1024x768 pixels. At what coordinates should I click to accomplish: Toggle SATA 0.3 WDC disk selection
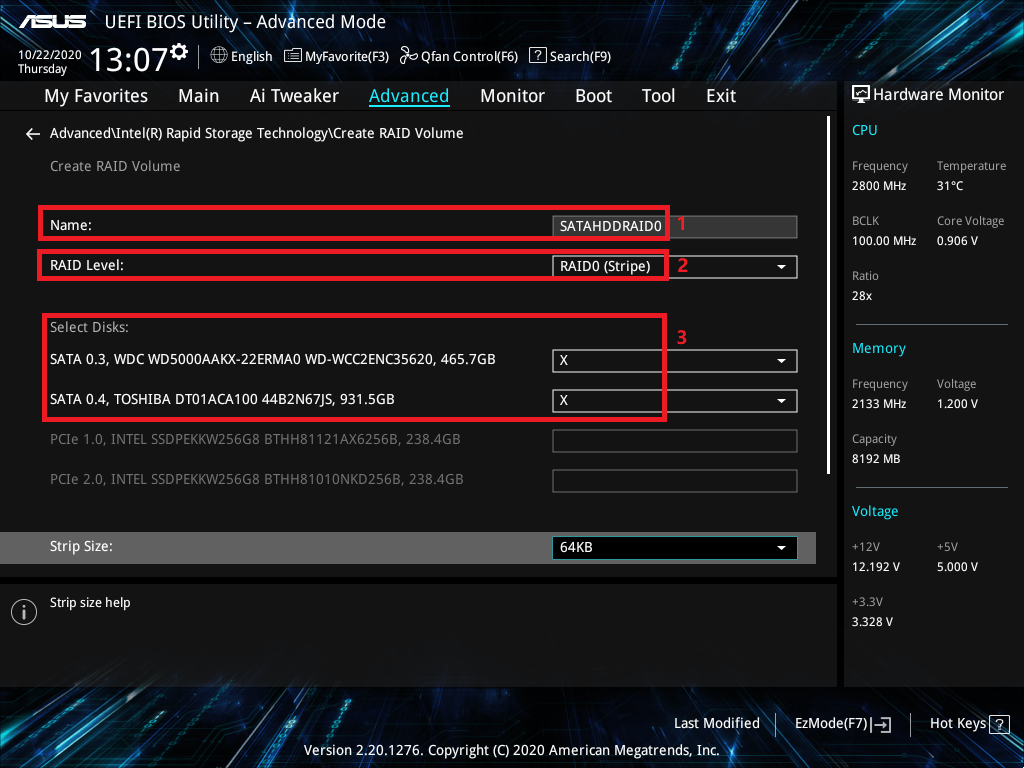point(674,360)
